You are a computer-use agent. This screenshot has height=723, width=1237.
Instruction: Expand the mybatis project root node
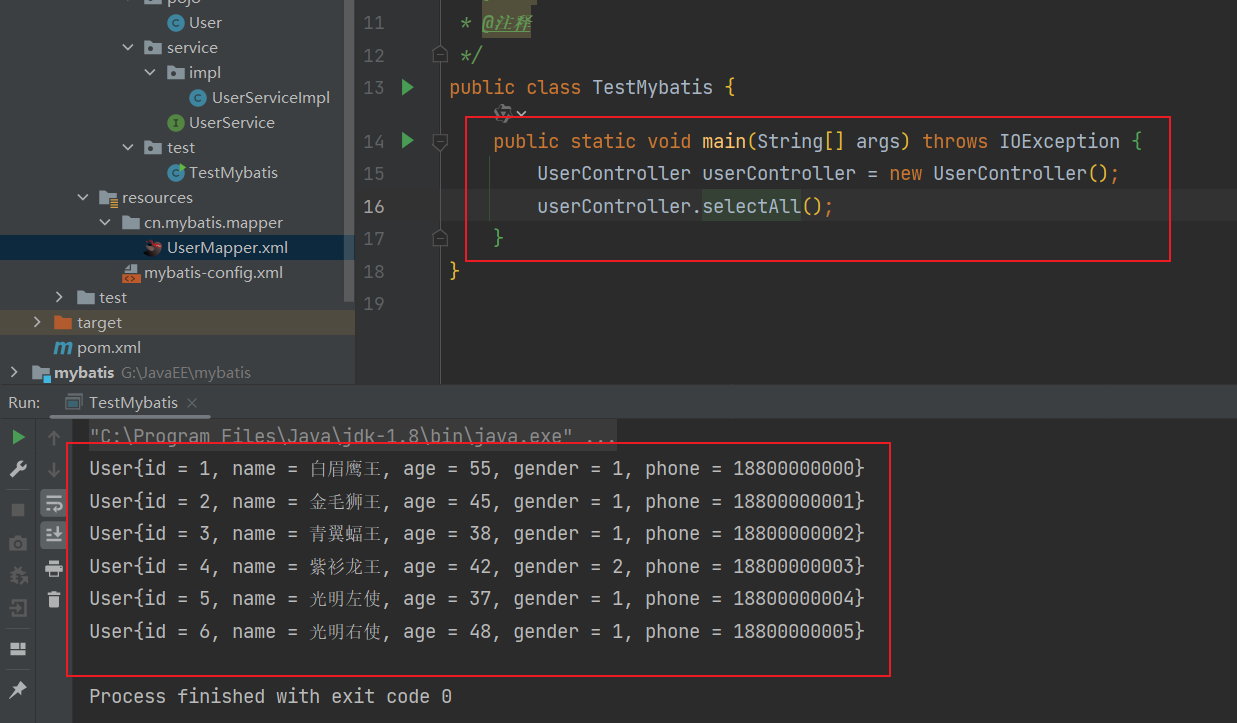pyautogui.click(x=17, y=372)
